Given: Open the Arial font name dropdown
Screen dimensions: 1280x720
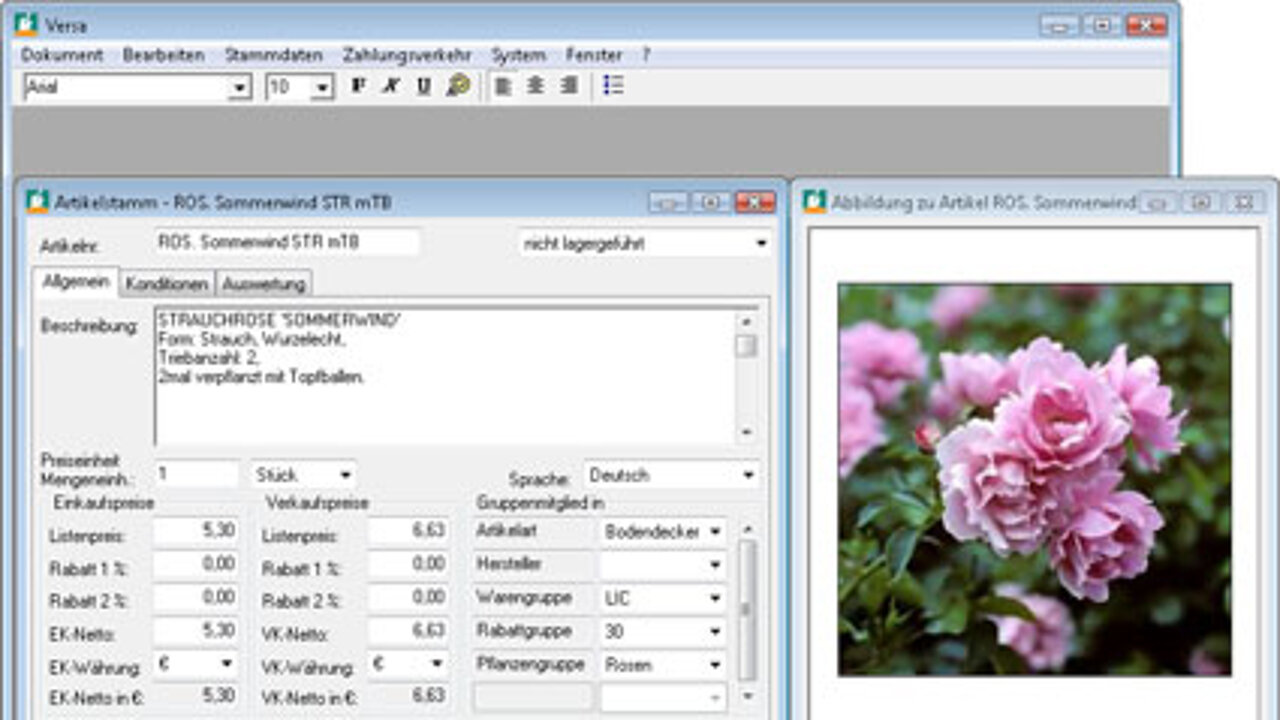Looking at the screenshot, I should tap(239, 88).
